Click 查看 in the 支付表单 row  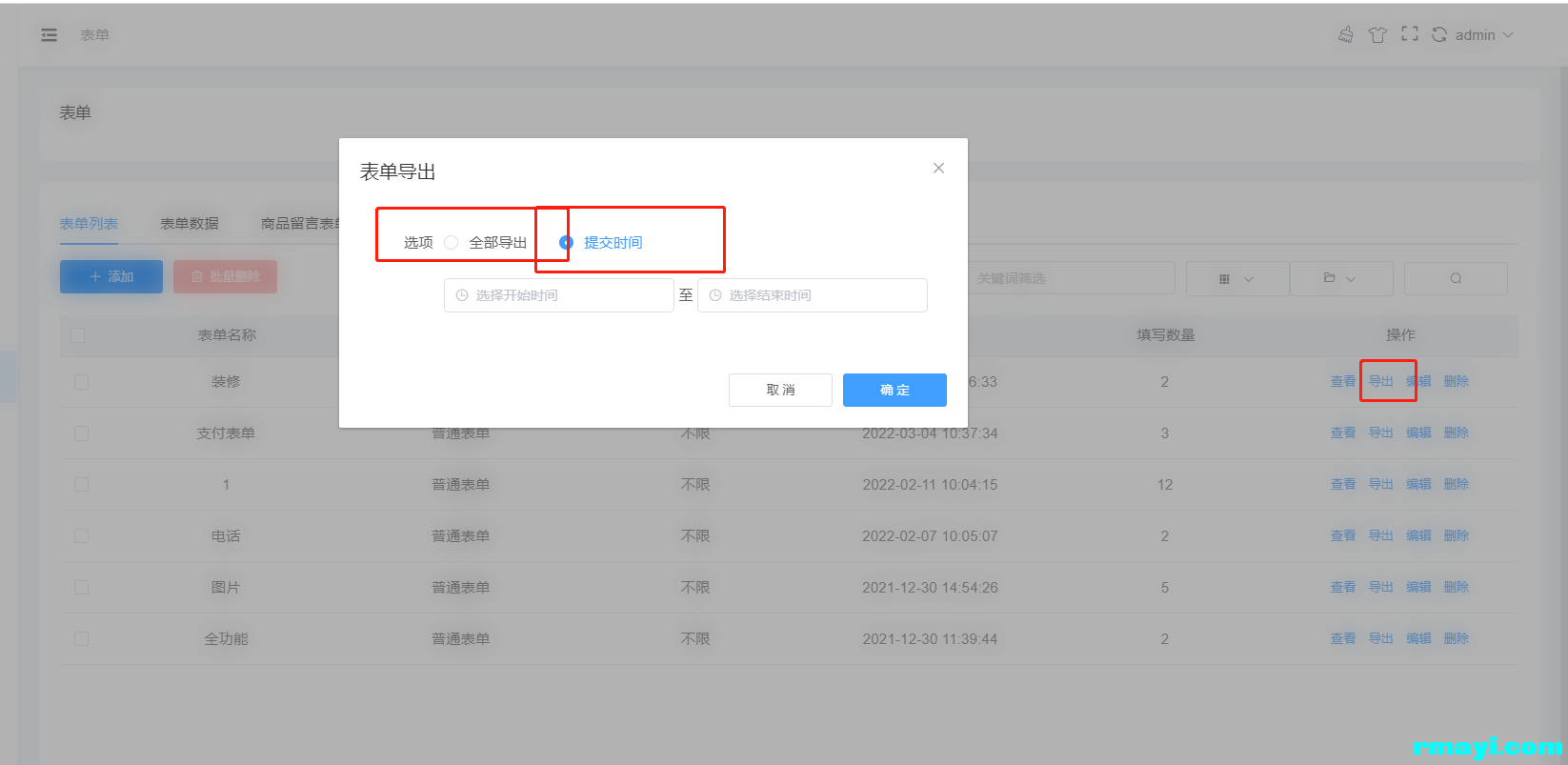point(1343,433)
